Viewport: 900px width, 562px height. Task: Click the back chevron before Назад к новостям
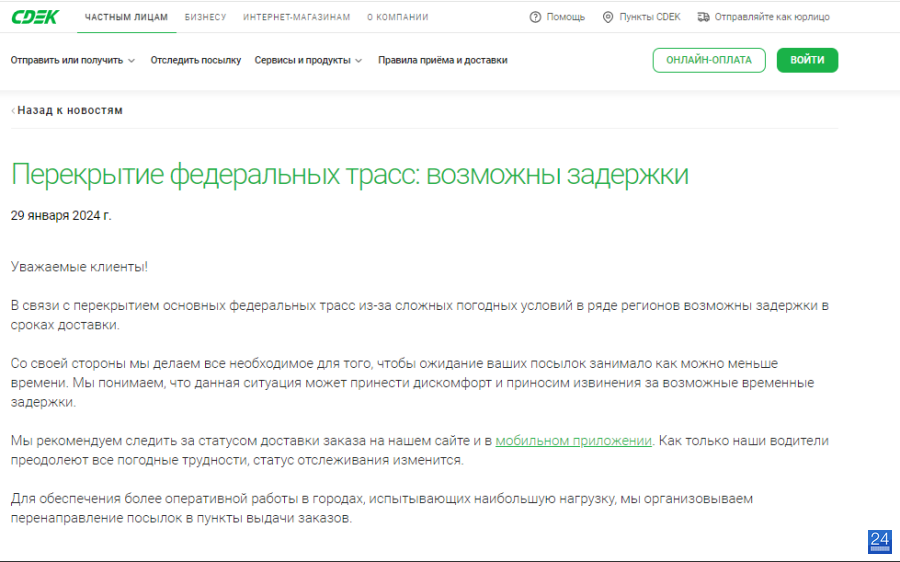(x=13, y=110)
